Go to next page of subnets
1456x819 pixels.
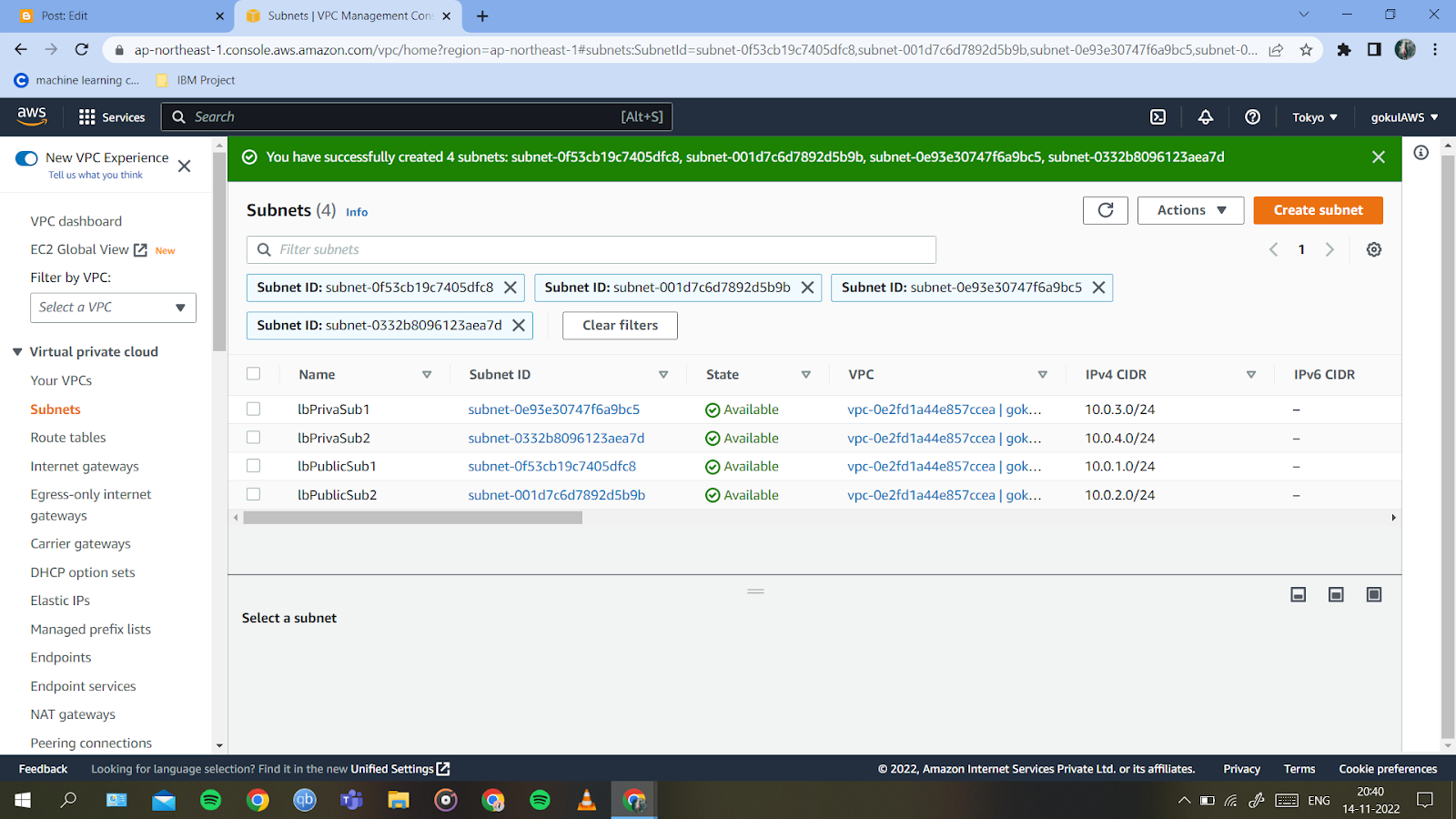click(x=1330, y=249)
